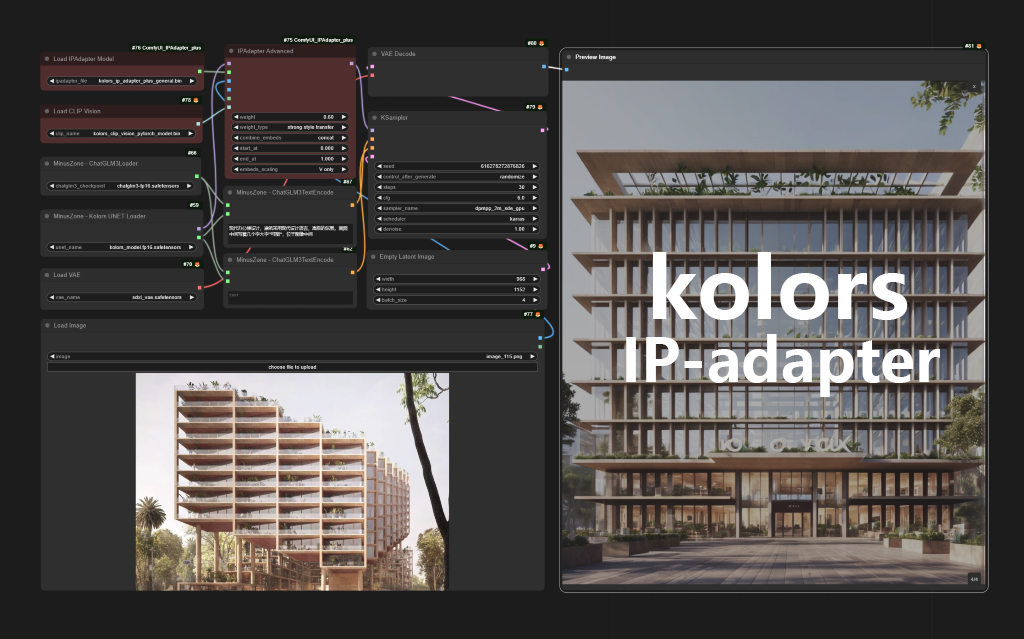Click the 4/4 image counter in Preview Image
1024x639 pixels.
974,579
